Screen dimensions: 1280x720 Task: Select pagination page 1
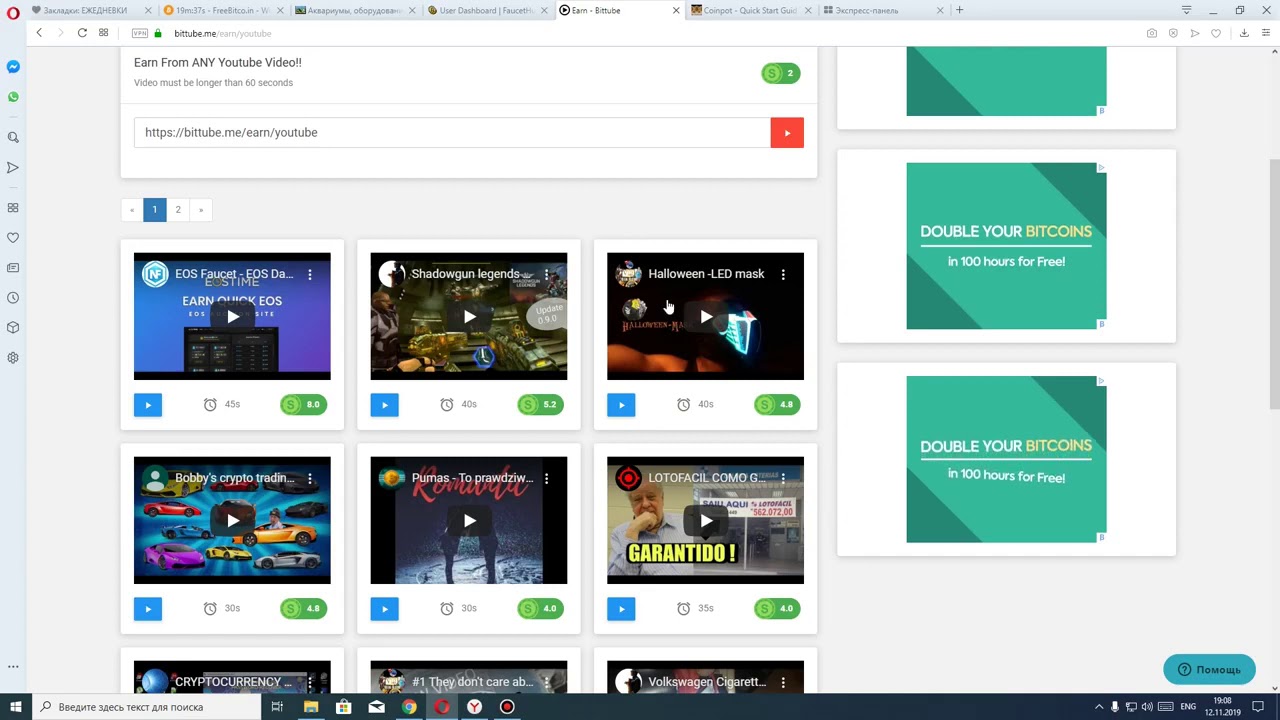coord(155,210)
